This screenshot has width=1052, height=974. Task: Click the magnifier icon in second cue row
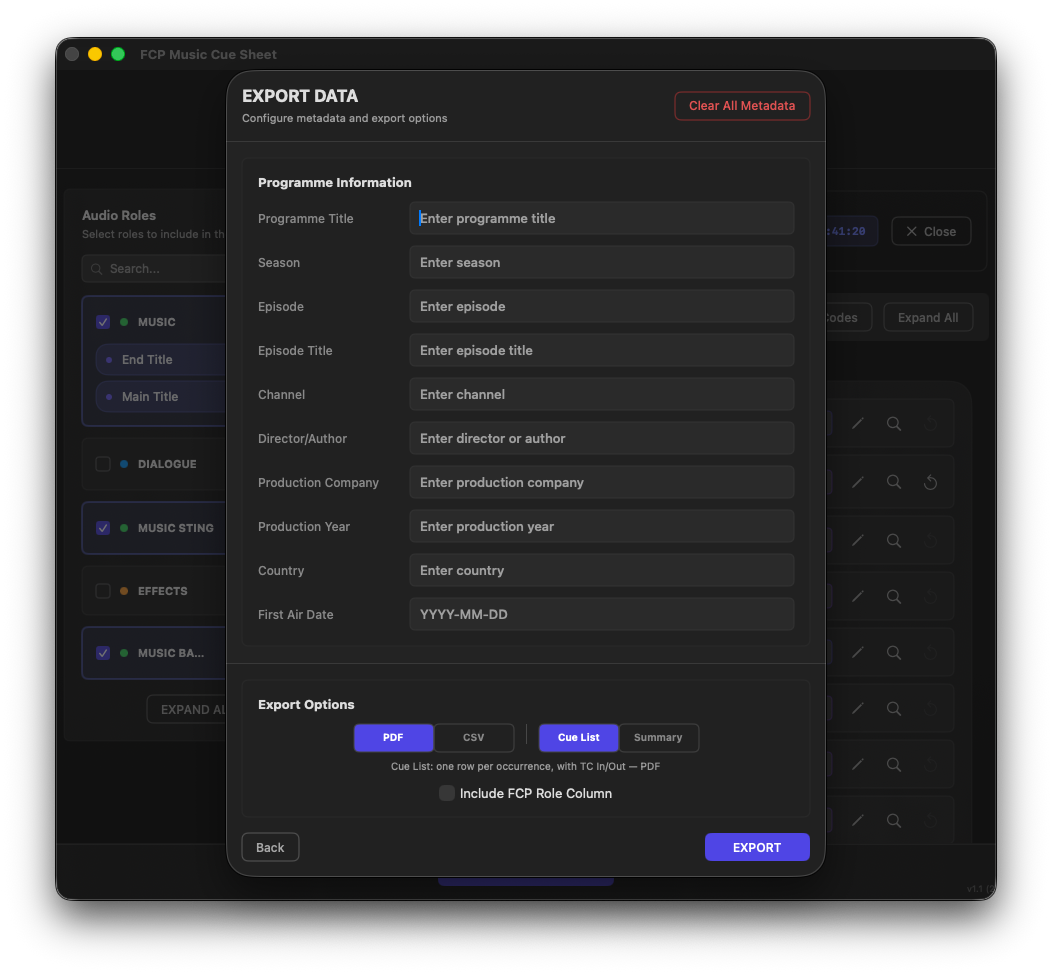(894, 482)
